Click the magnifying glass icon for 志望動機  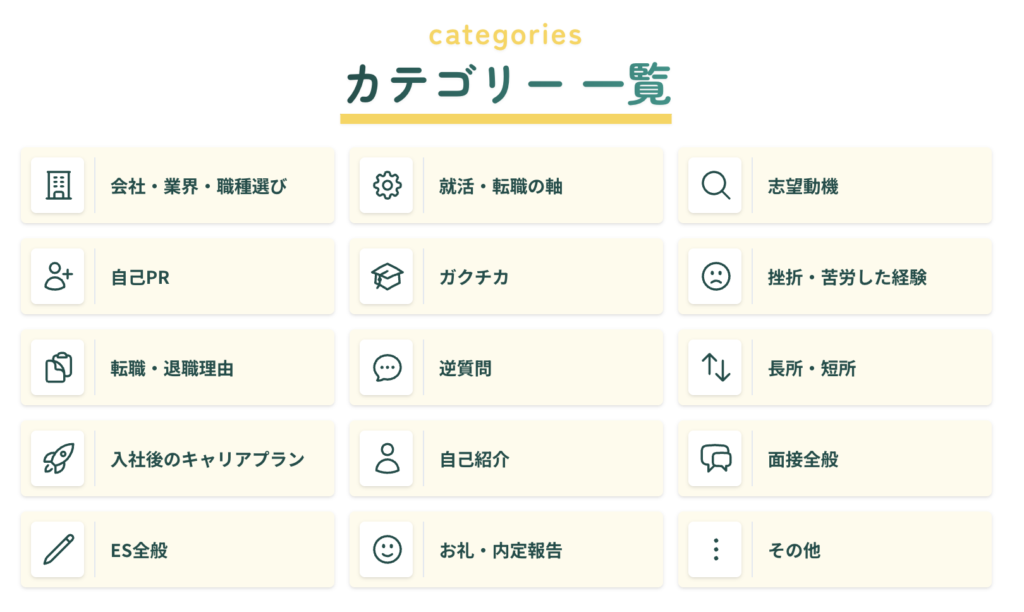[716, 186]
